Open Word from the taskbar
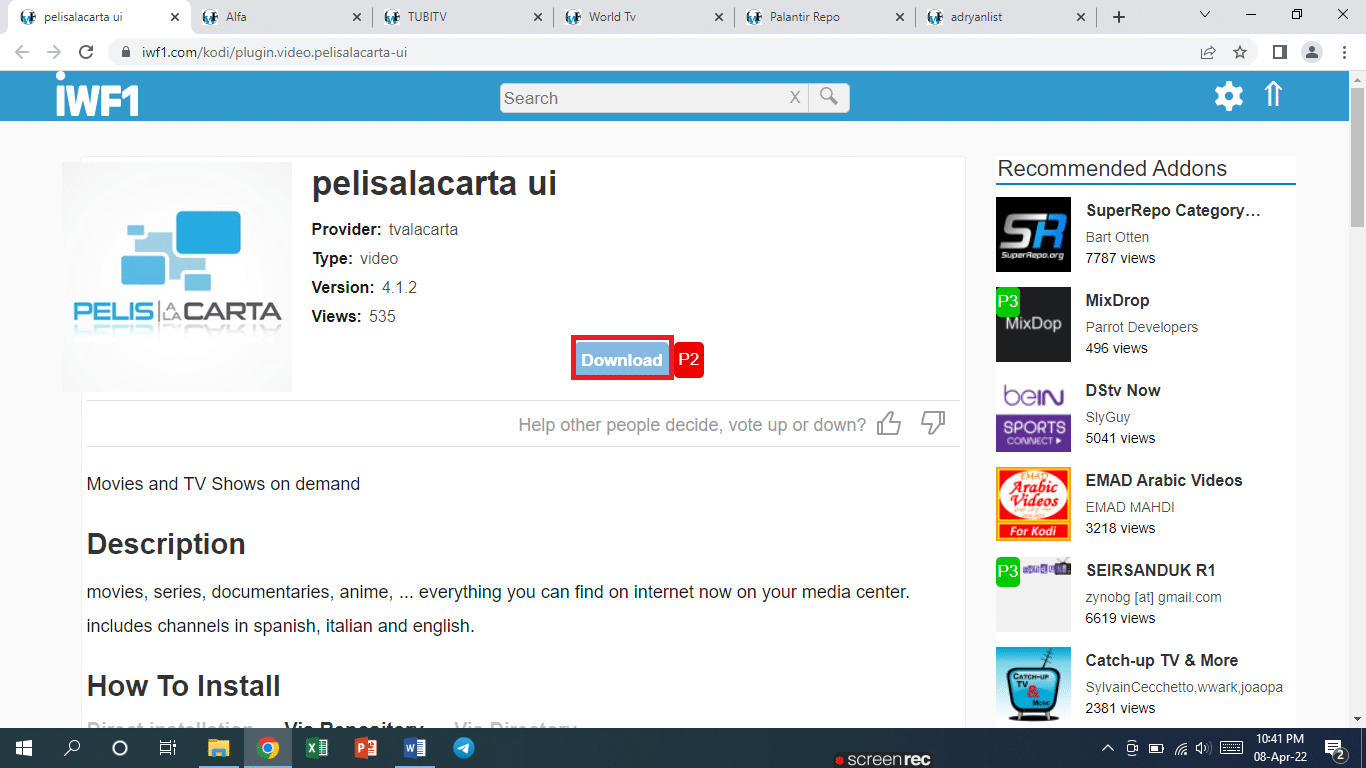Image resolution: width=1366 pixels, height=768 pixels. tap(414, 748)
